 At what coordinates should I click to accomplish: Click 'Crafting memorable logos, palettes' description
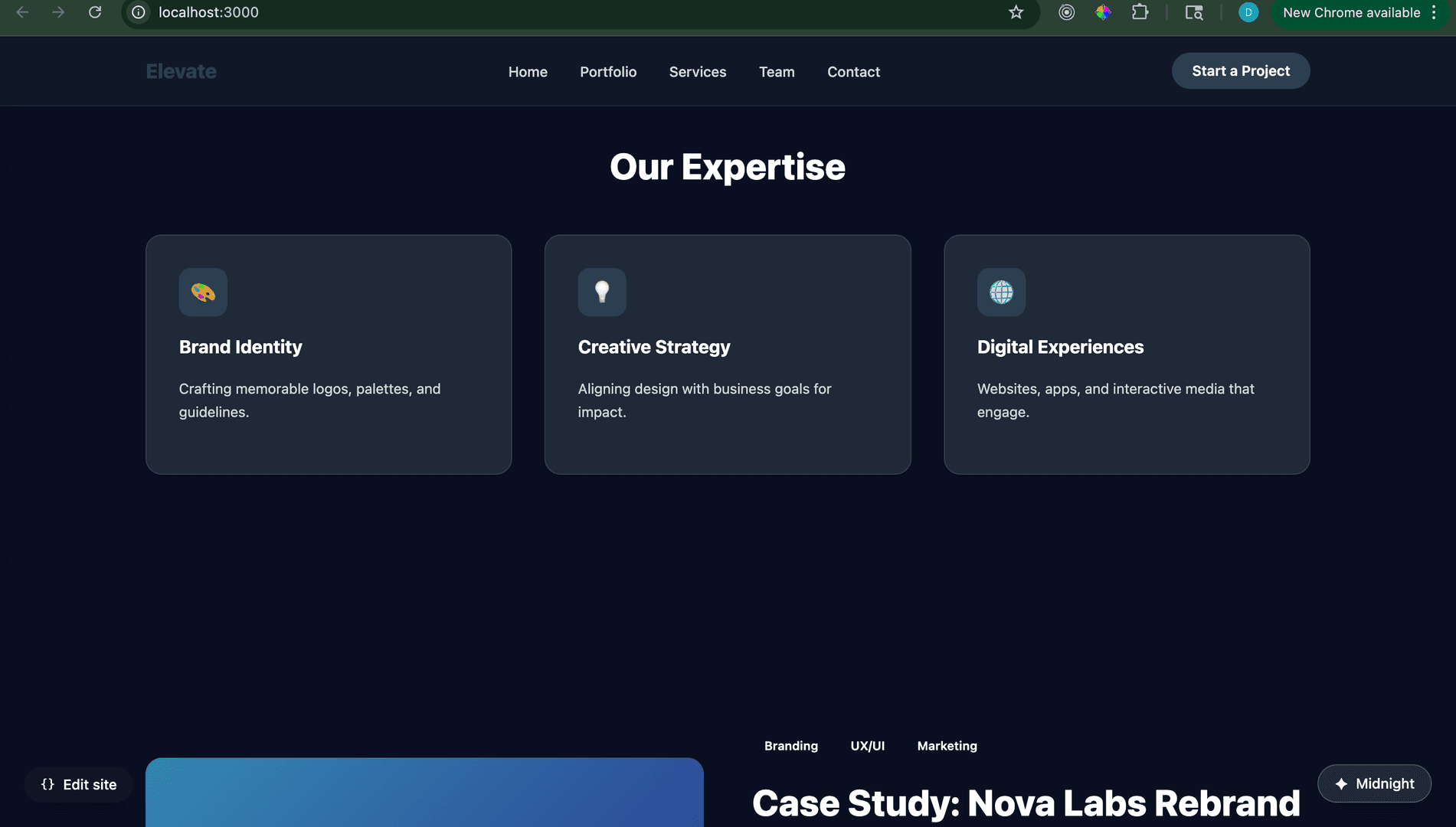309,400
